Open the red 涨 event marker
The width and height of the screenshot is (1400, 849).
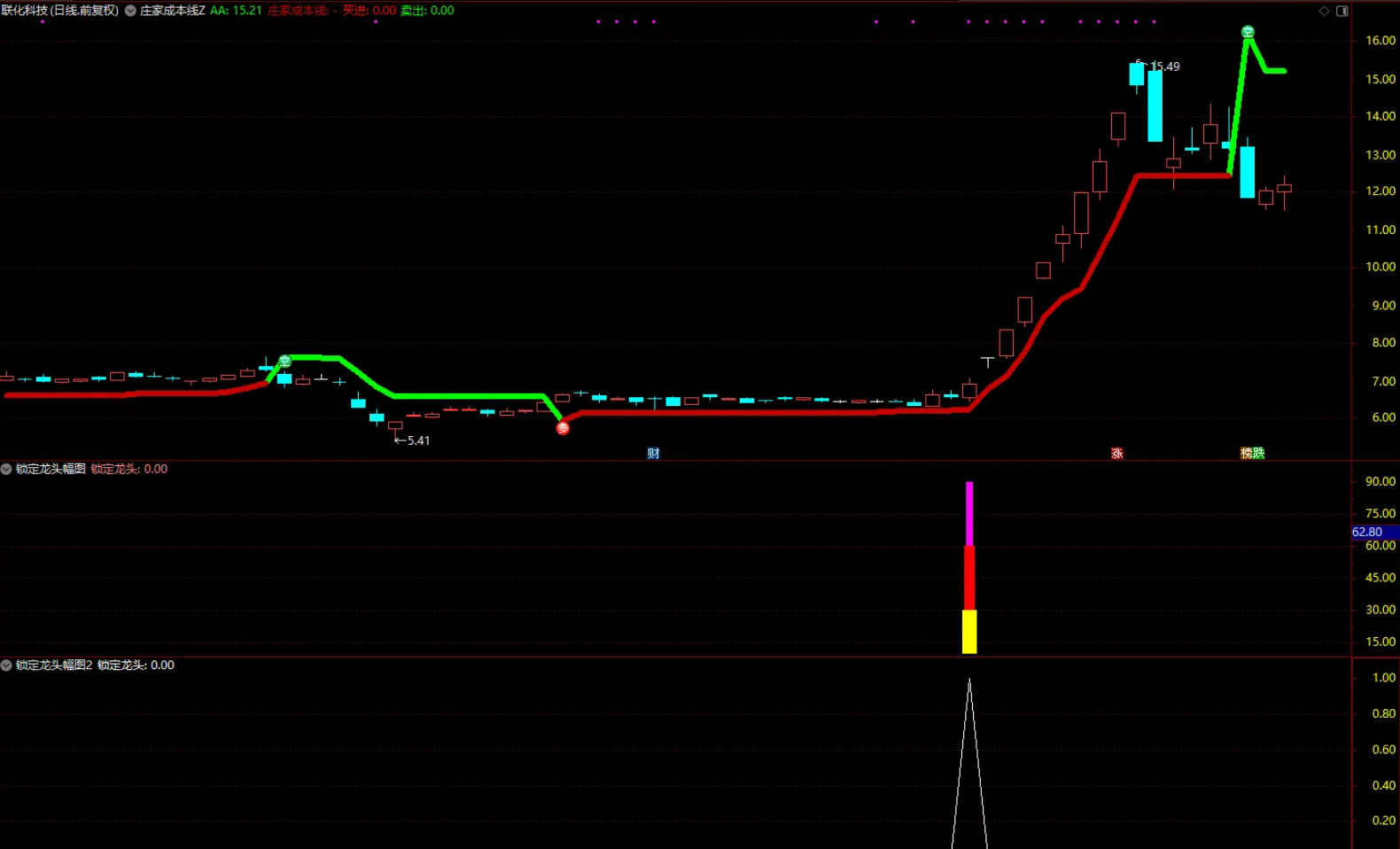[1116, 453]
